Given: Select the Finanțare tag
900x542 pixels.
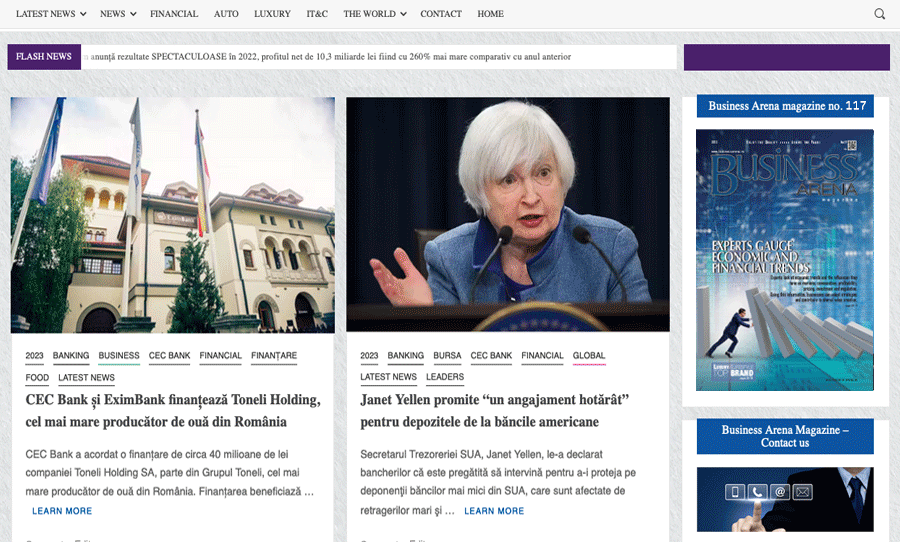Looking at the screenshot, I should coord(274,356).
